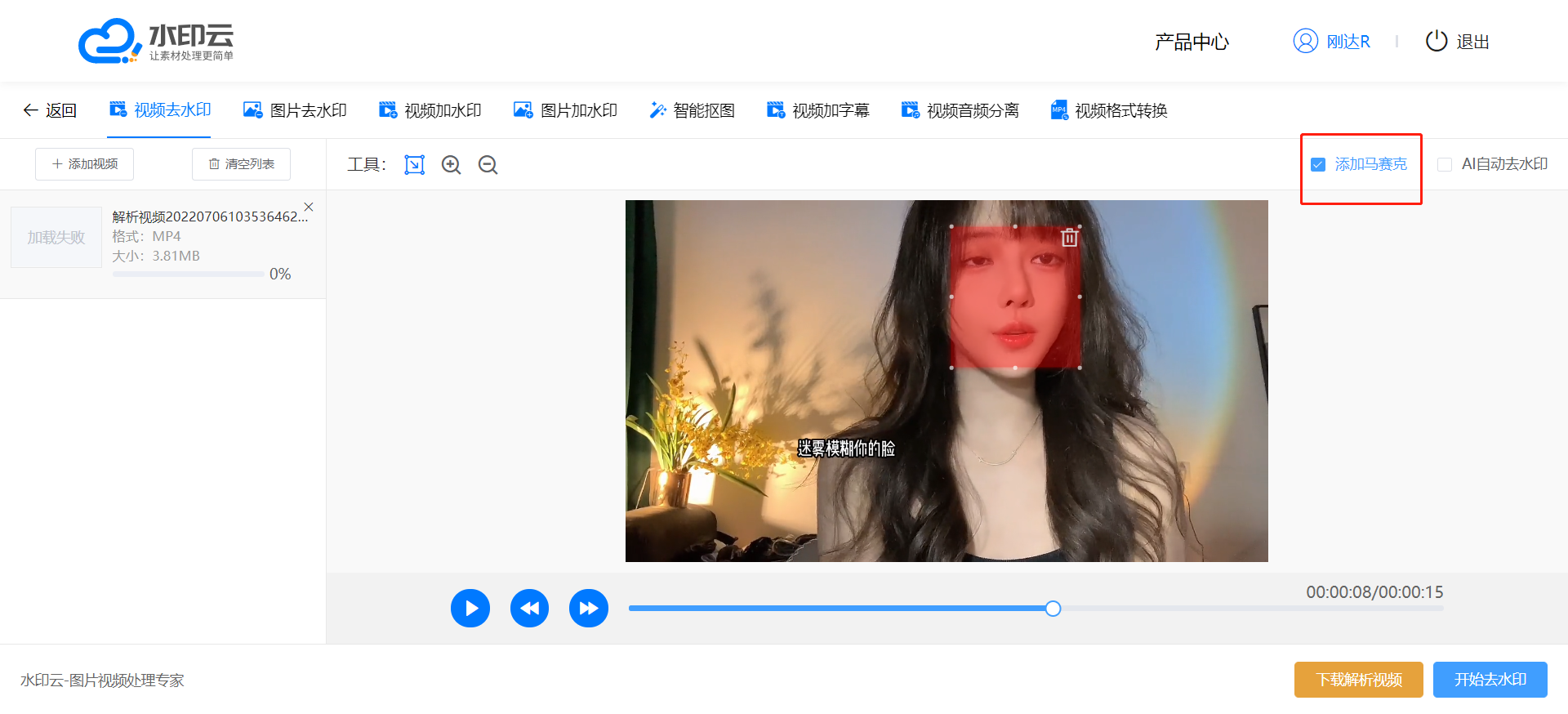The image size is (1568, 714).
Task: Click the 视频加水印 tab icon
Action: [388, 109]
